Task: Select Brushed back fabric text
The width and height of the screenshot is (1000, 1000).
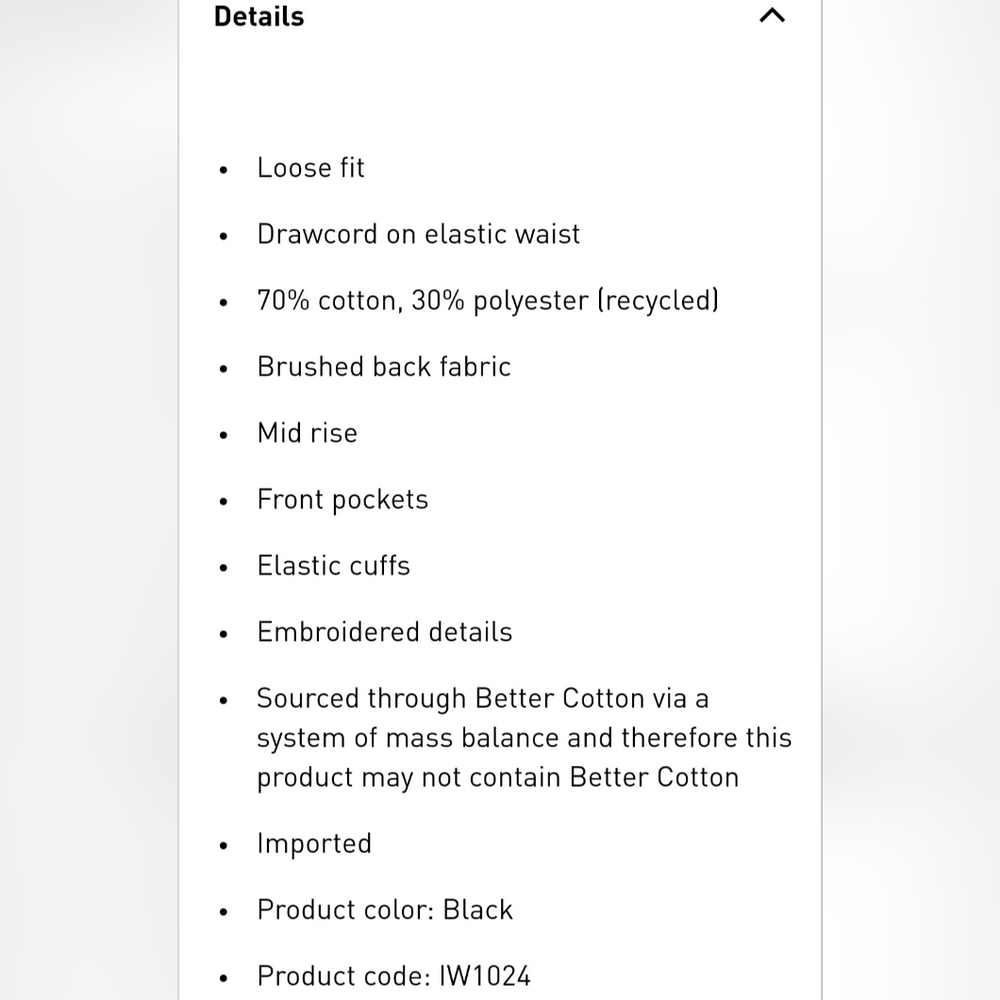Action: (x=384, y=367)
